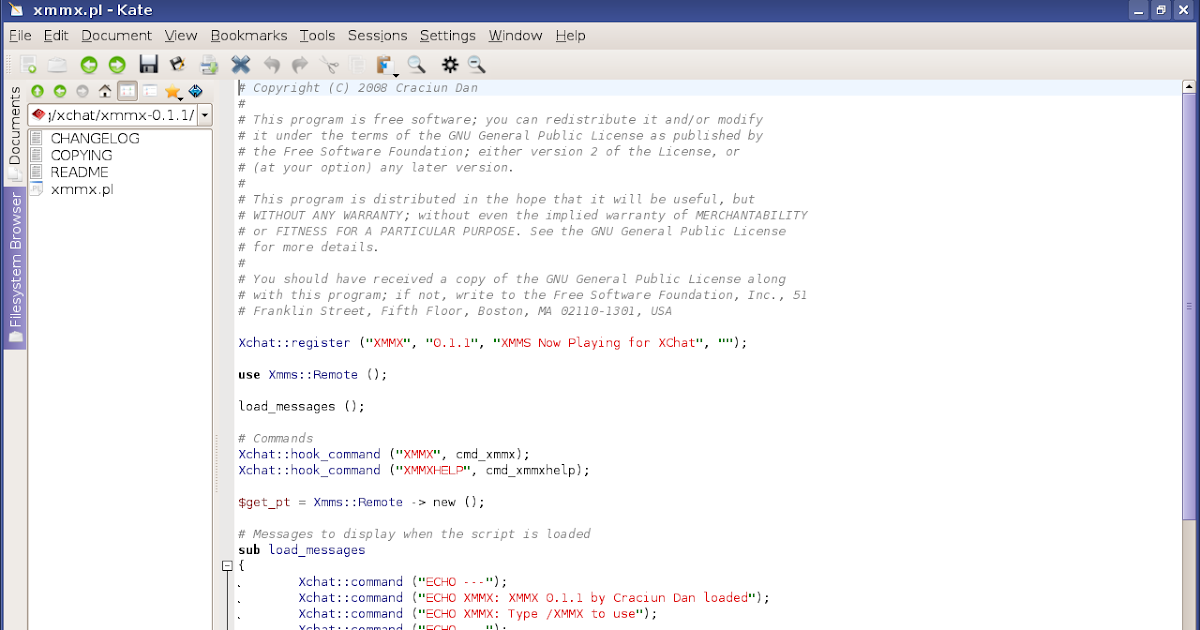Close the document with the blue X icon
The width and height of the screenshot is (1200, 630).
241,65
